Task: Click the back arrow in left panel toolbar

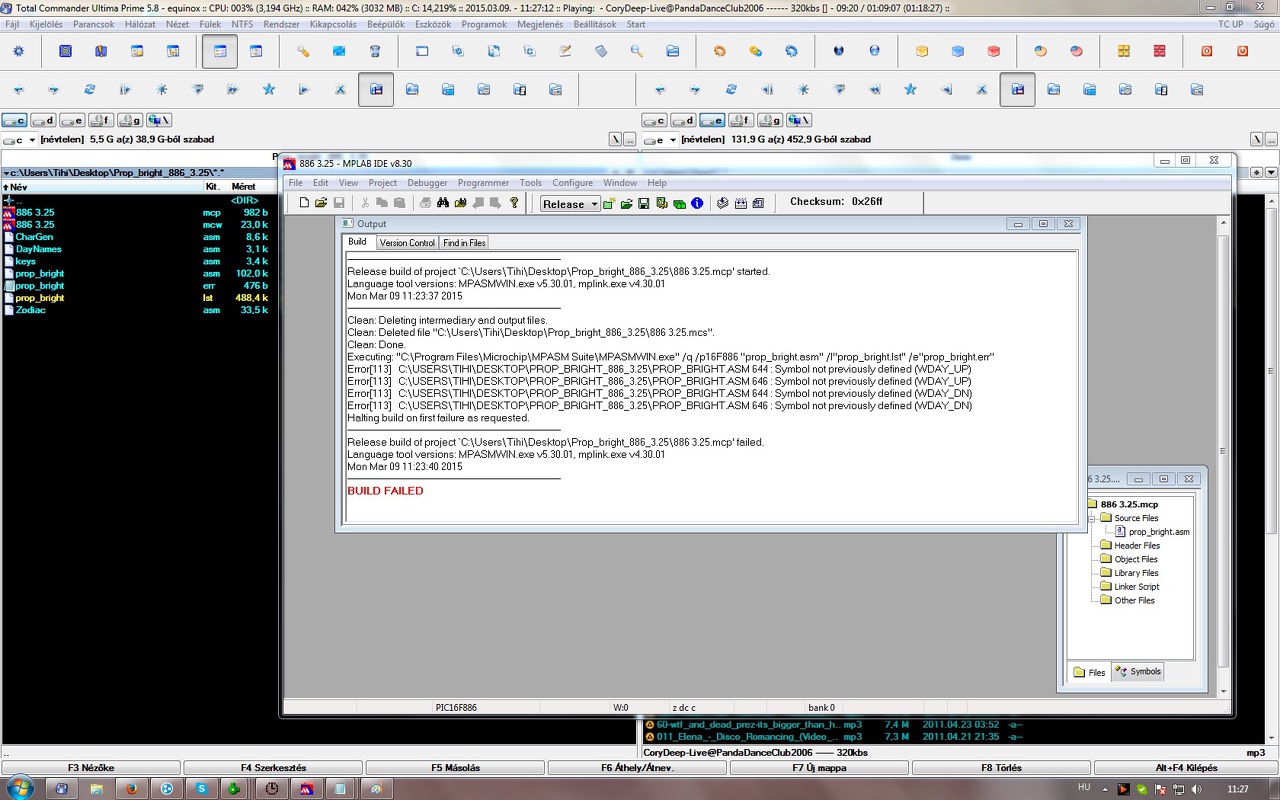Action: pos(18,89)
